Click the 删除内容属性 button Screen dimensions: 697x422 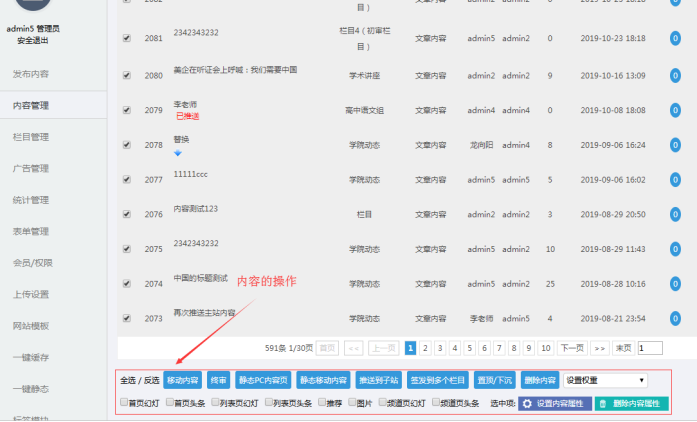point(631,403)
